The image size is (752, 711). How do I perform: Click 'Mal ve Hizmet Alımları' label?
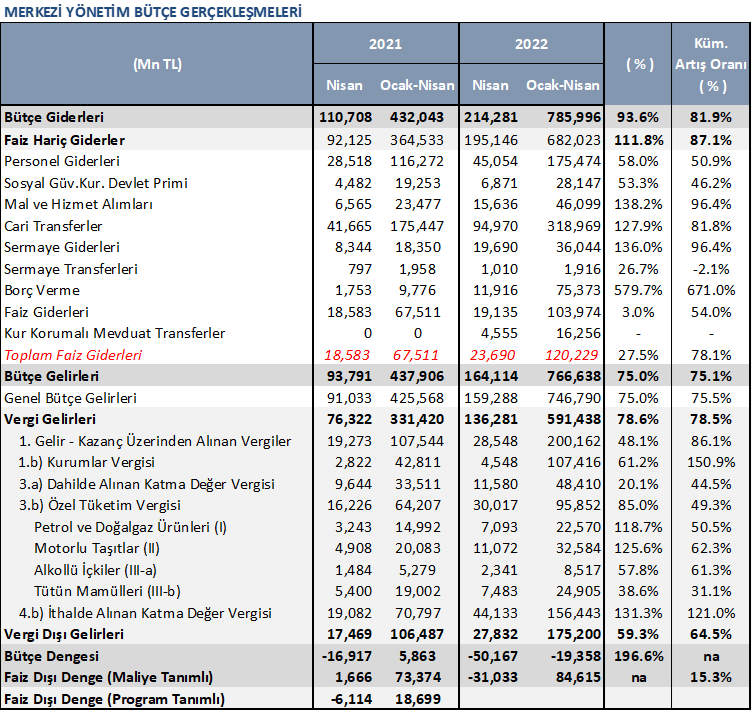[78, 204]
